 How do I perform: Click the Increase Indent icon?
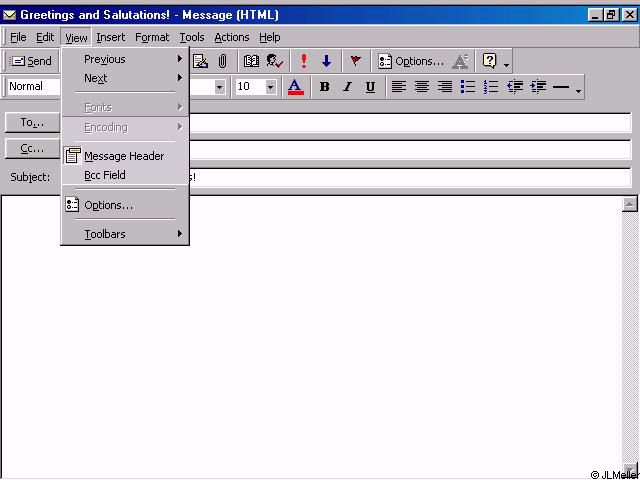click(x=538, y=87)
